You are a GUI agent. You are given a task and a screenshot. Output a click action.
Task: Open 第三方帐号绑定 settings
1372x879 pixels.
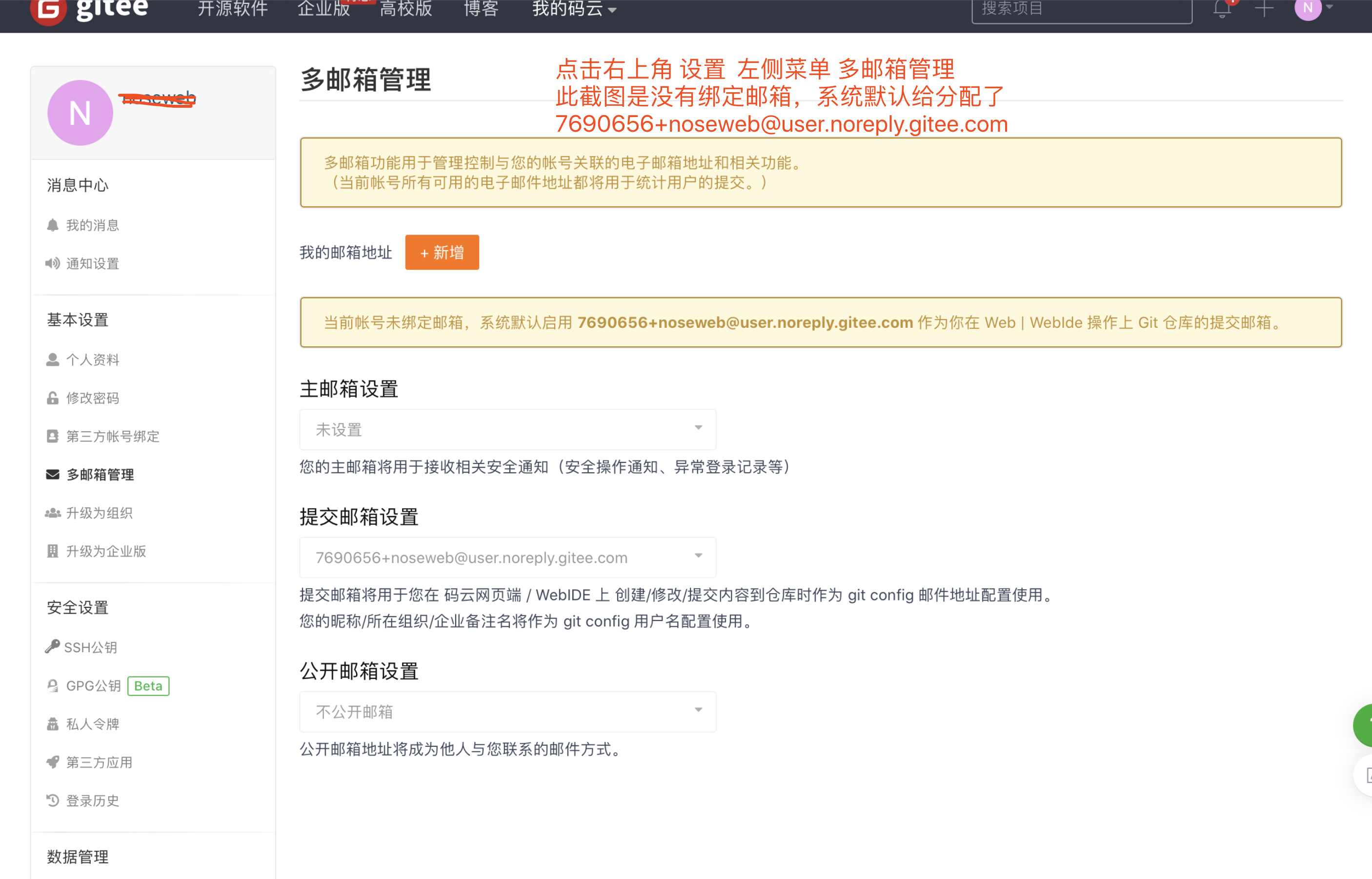point(113,436)
